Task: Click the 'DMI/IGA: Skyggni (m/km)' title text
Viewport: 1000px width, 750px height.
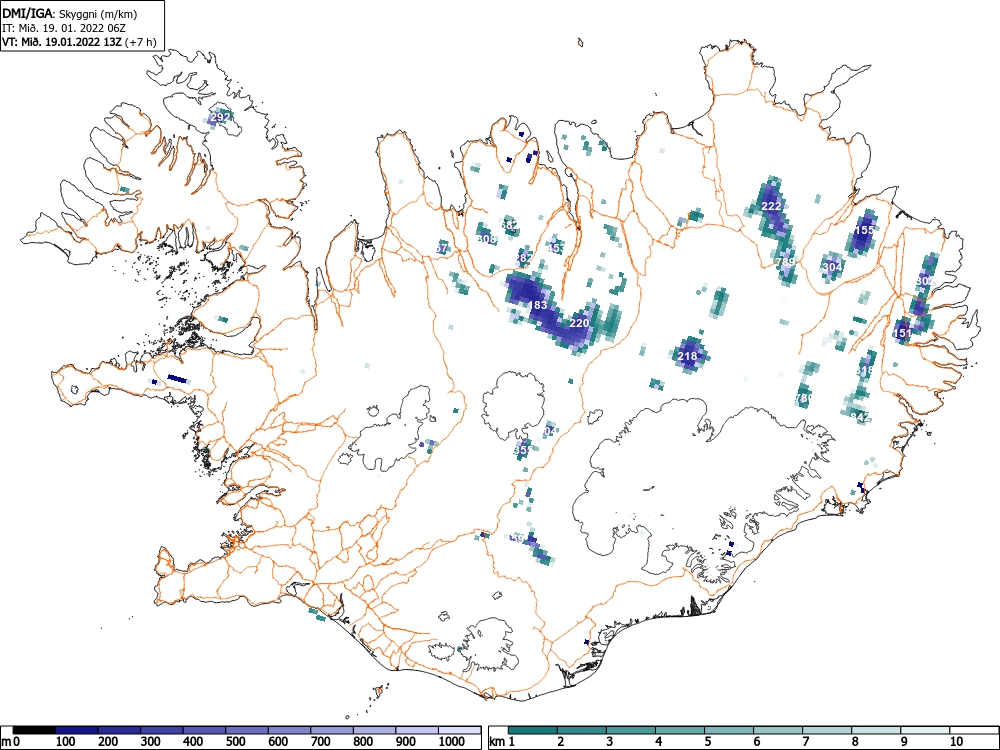Action: [70, 13]
